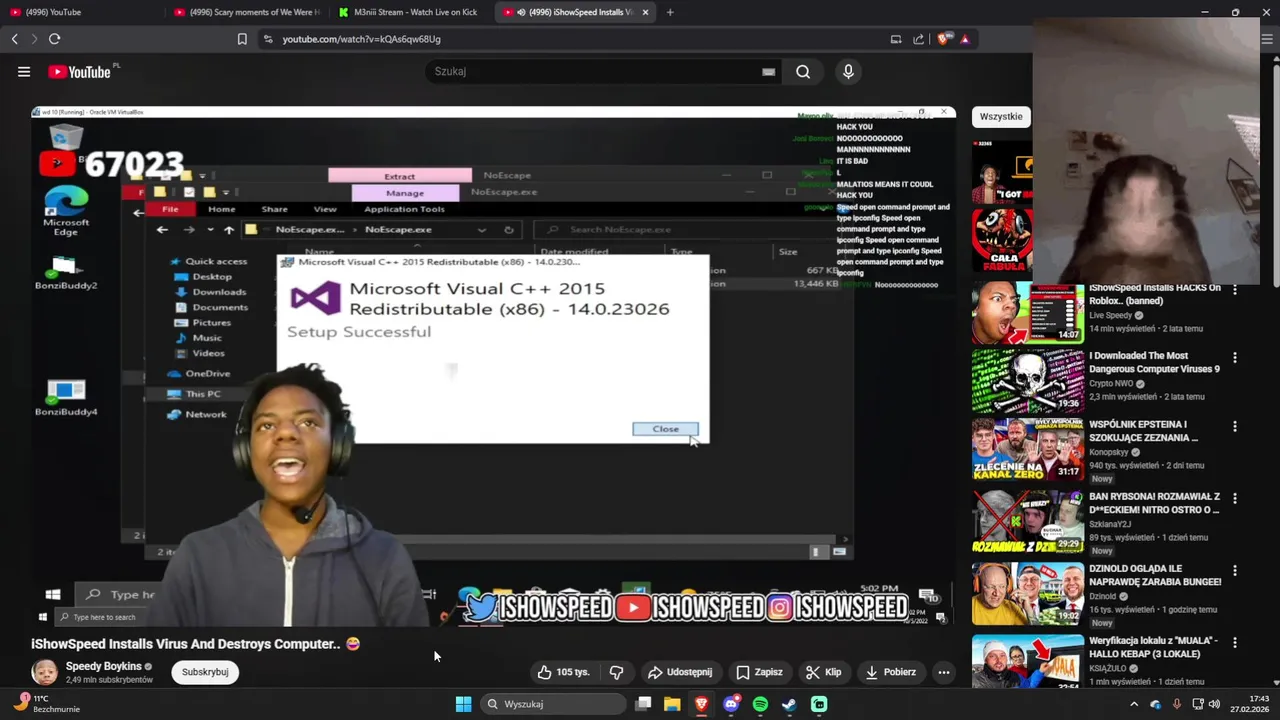Click the volume icon in the system tray
Viewport: 1280px width, 720px height.
click(x=1214, y=704)
